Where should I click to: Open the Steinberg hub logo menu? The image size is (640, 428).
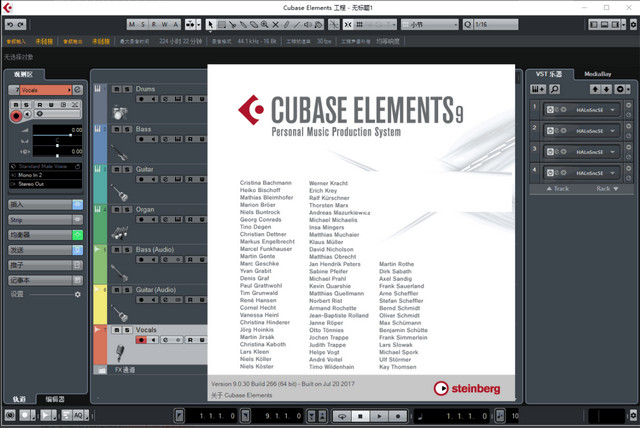click(8, 7)
